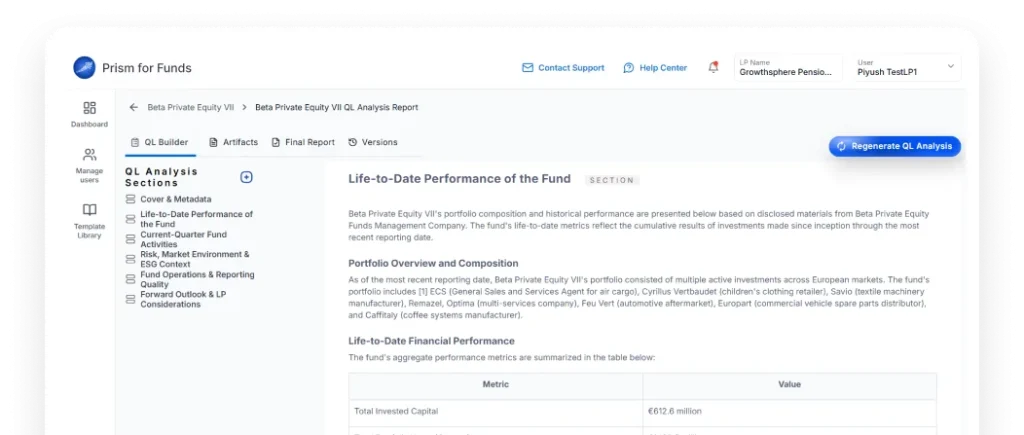
Task: Open the Help Center link
Action: click(x=655, y=68)
